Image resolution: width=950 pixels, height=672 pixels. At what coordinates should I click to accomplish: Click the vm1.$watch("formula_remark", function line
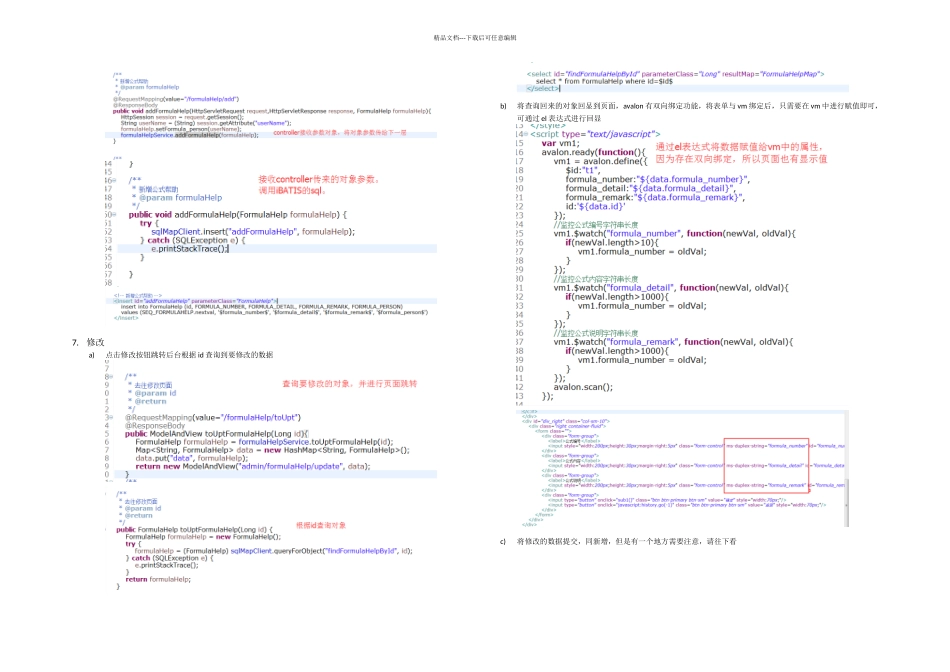click(673, 342)
